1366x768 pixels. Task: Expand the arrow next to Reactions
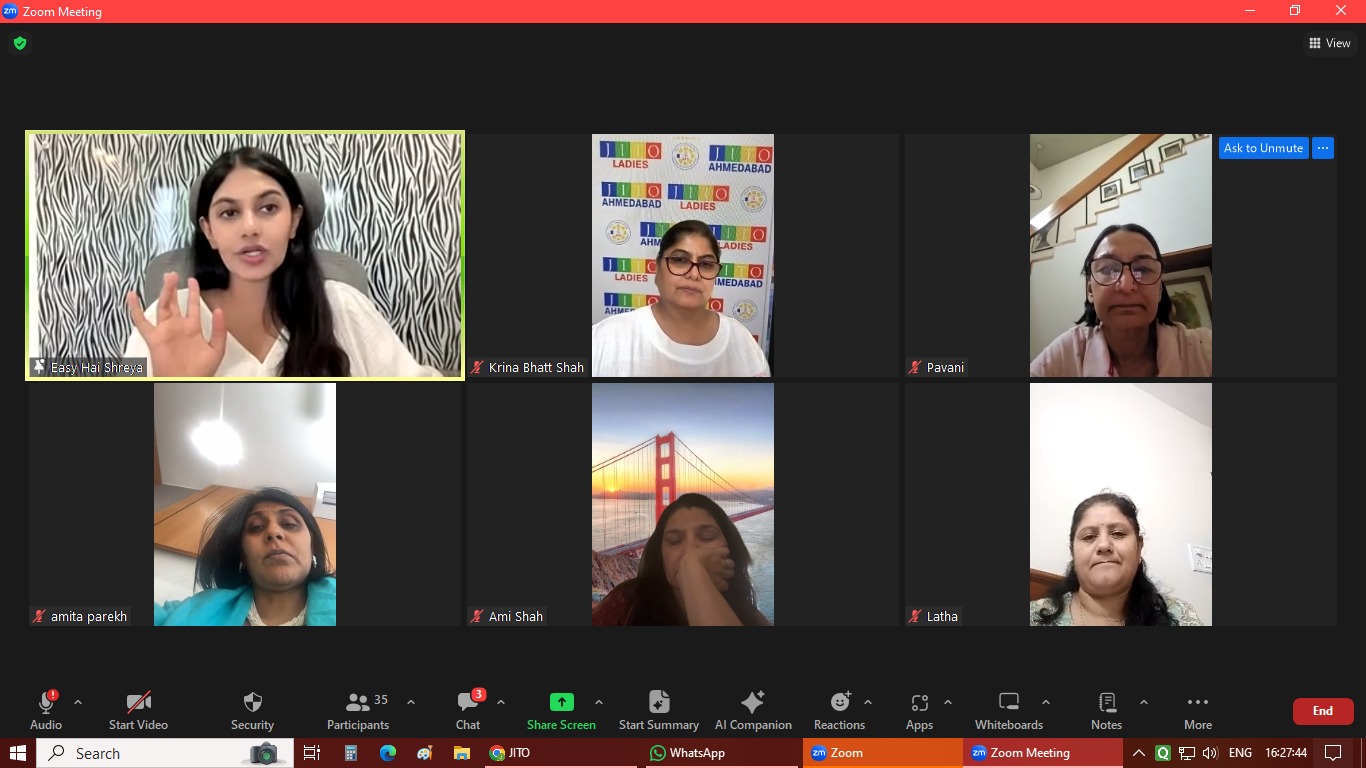868,702
